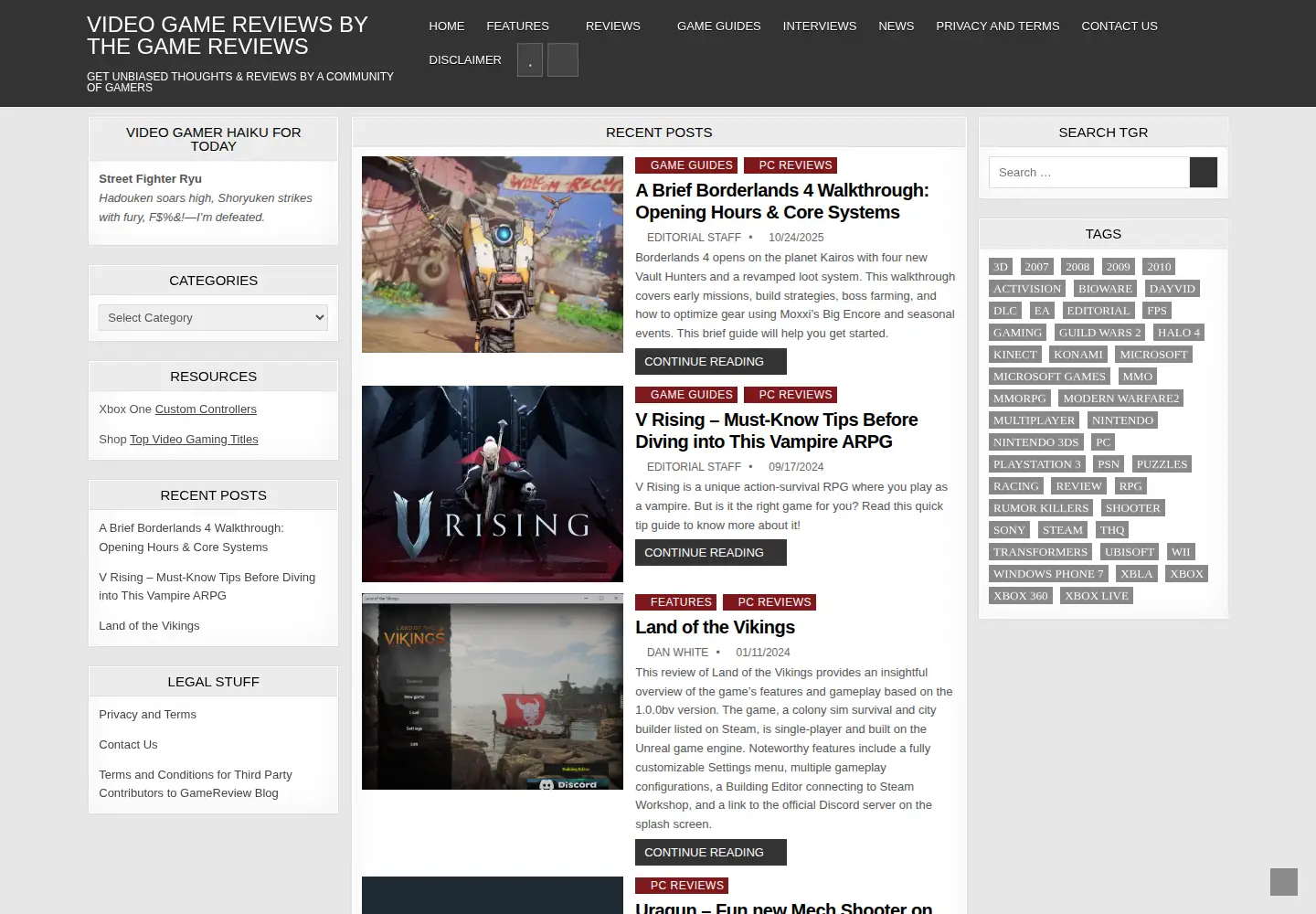Open the Top Video Gaming Titles link
The image size is (1316, 914).
[x=194, y=439]
